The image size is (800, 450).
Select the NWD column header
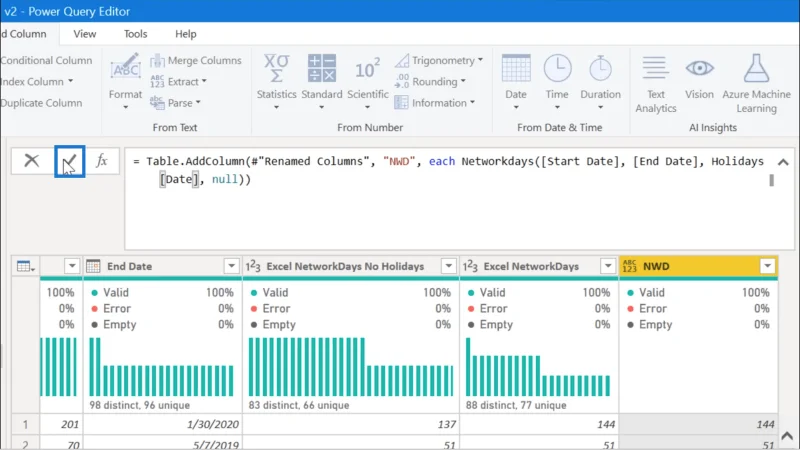point(698,266)
